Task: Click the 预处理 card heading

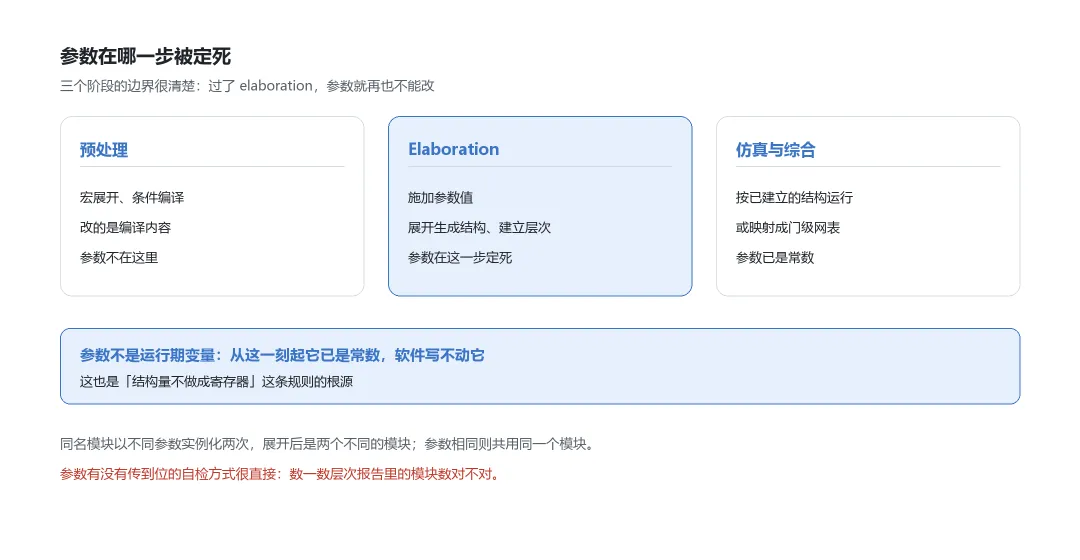Action: [x=104, y=149]
